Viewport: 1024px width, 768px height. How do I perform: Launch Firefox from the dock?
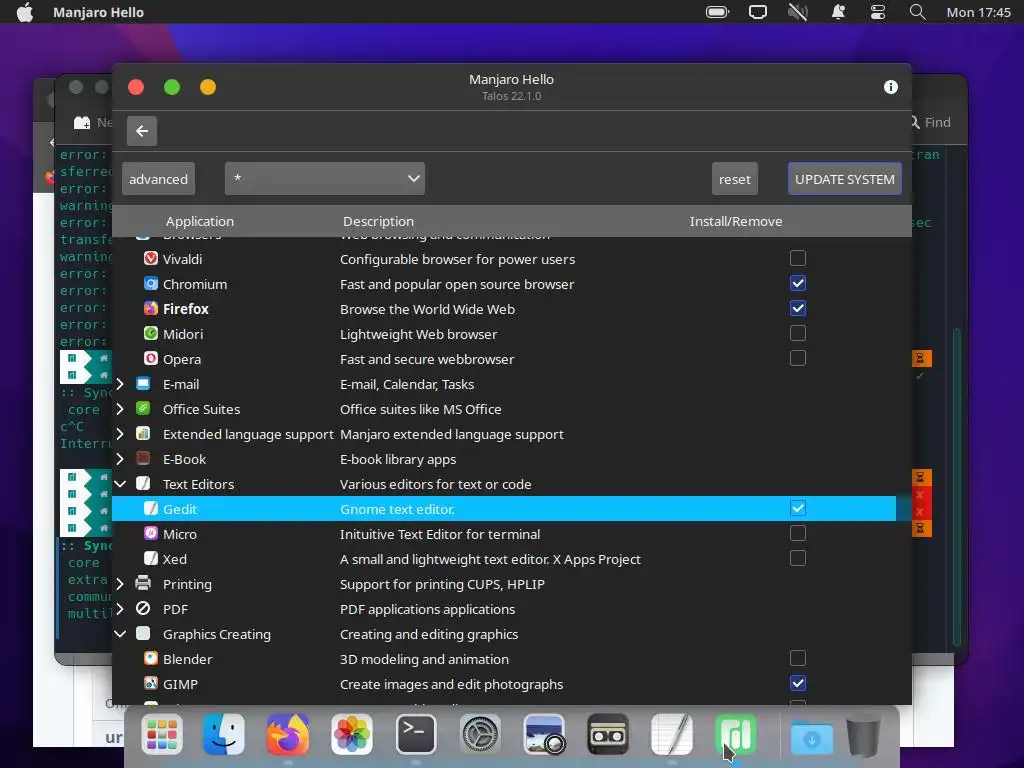coord(287,735)
